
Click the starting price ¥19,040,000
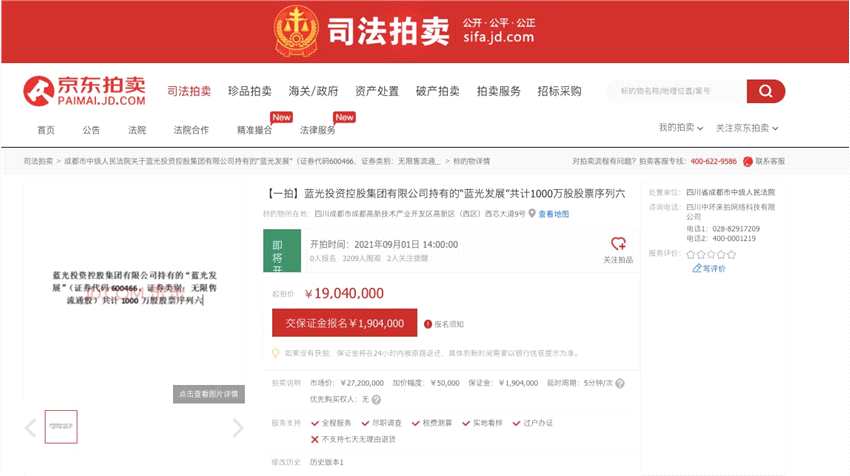[x=344, y=293]
